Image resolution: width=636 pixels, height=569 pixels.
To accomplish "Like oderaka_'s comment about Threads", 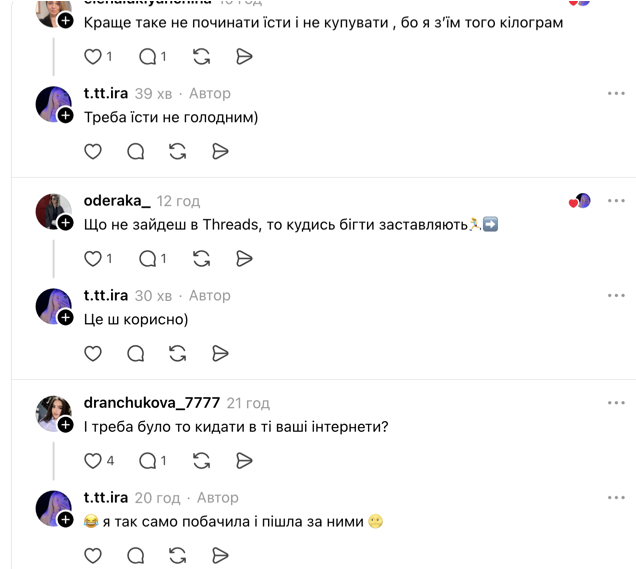I will pyautogui.click(x=93, y=258).
